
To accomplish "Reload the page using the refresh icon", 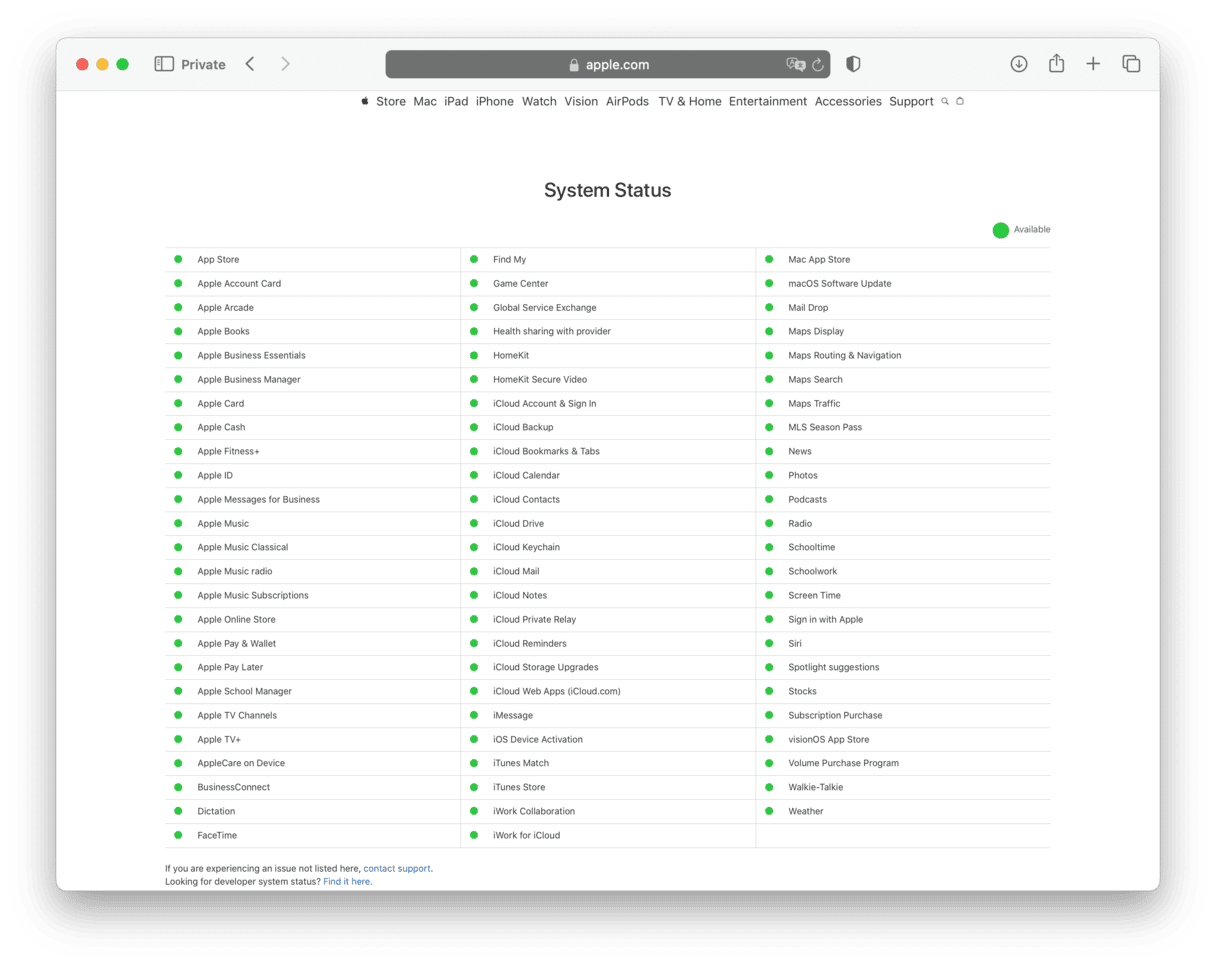I will [x=818, y=64].
